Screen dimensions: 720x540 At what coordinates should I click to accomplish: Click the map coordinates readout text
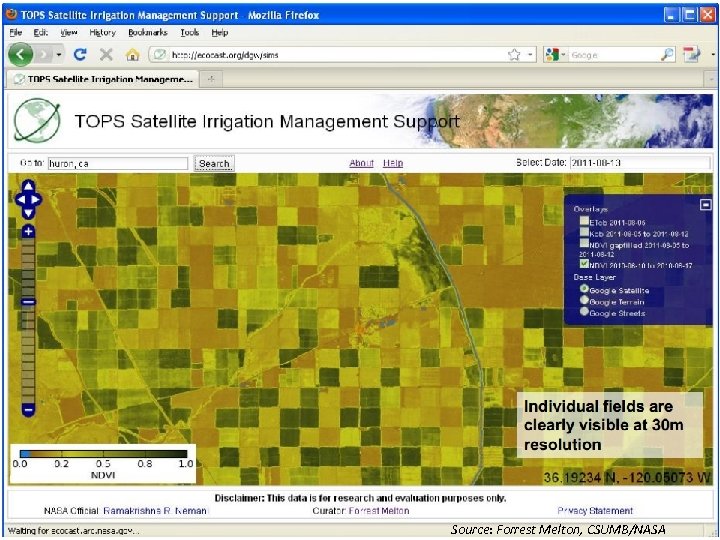click(x=627, y=478)
